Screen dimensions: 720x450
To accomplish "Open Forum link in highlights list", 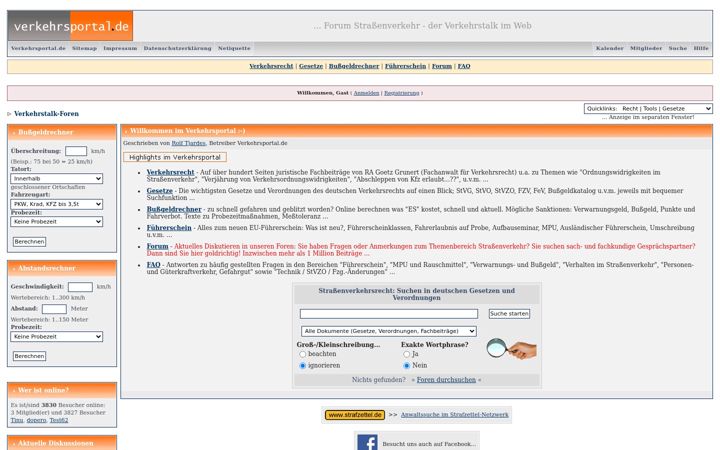I will coord(158,246).
